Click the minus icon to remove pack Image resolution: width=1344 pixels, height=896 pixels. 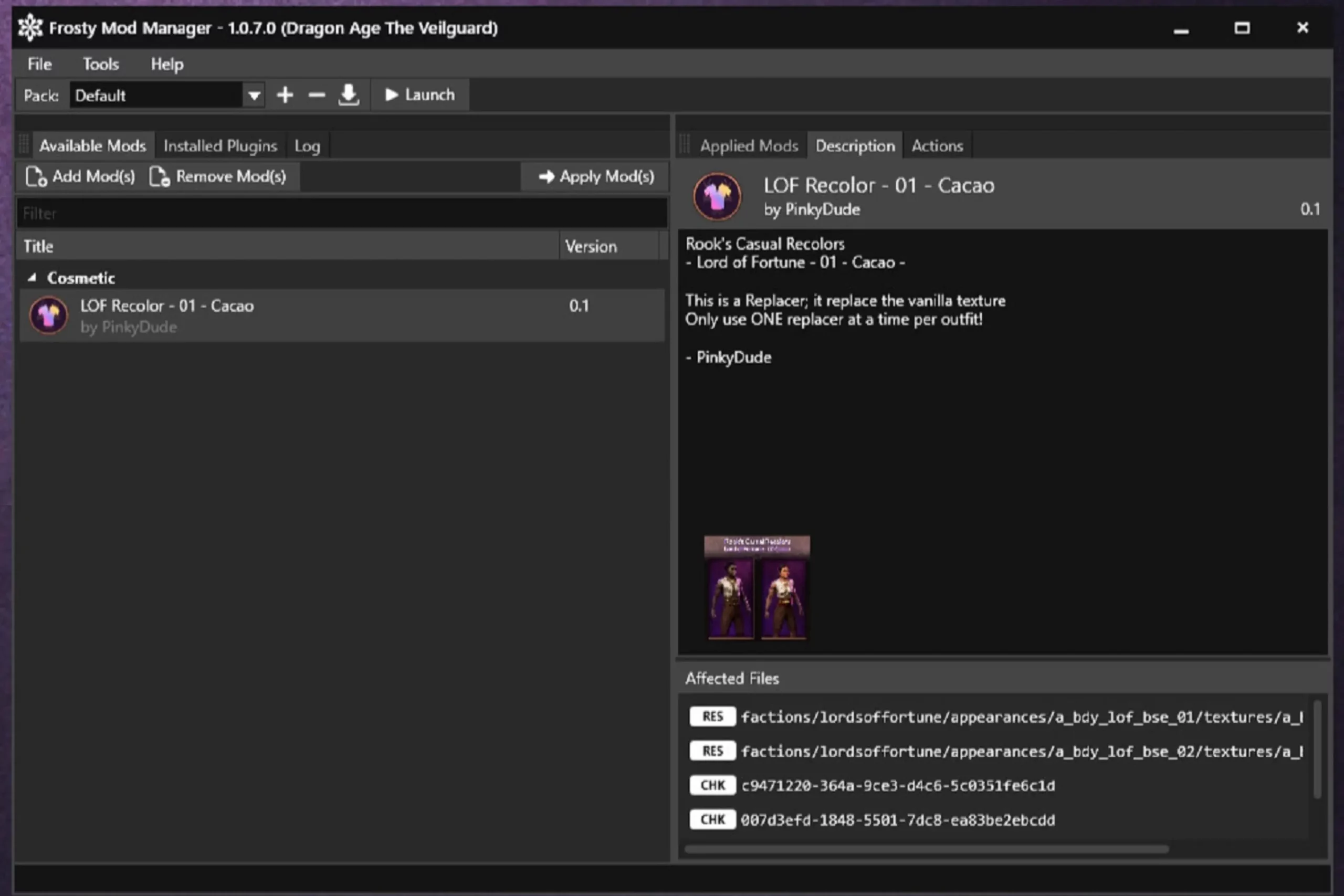pos(316,95)
